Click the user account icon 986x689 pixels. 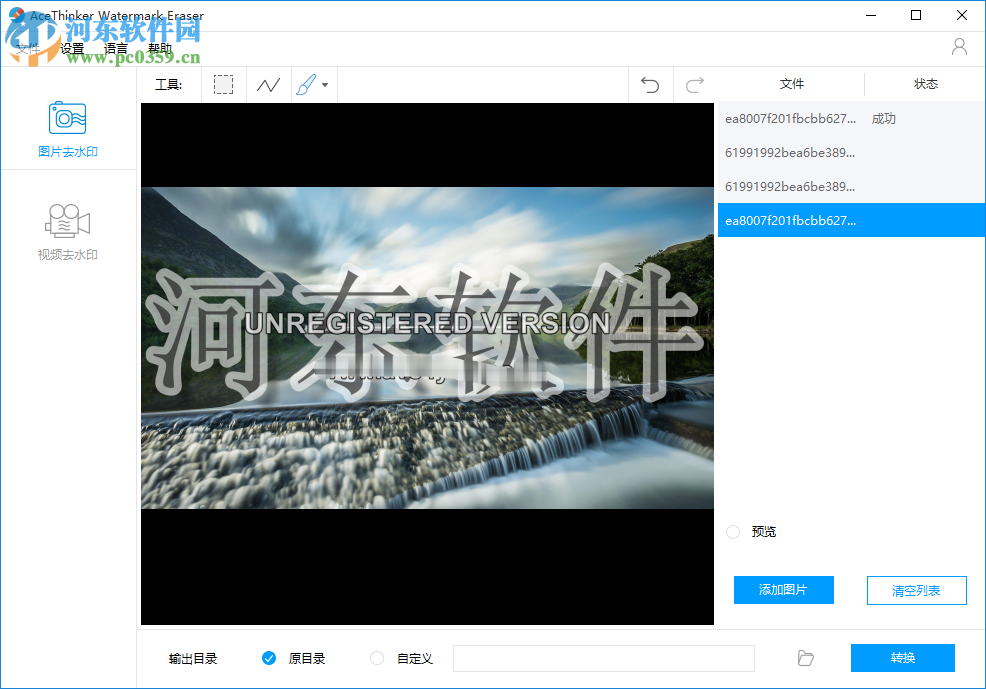(x=958, y=46)
